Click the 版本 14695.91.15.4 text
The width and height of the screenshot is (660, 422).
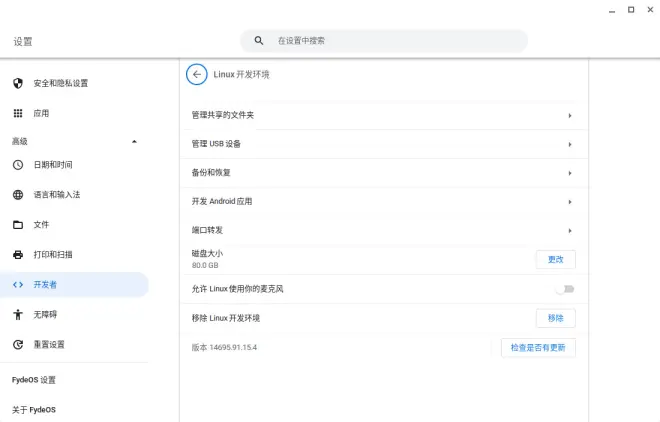[x=224, y=348]
